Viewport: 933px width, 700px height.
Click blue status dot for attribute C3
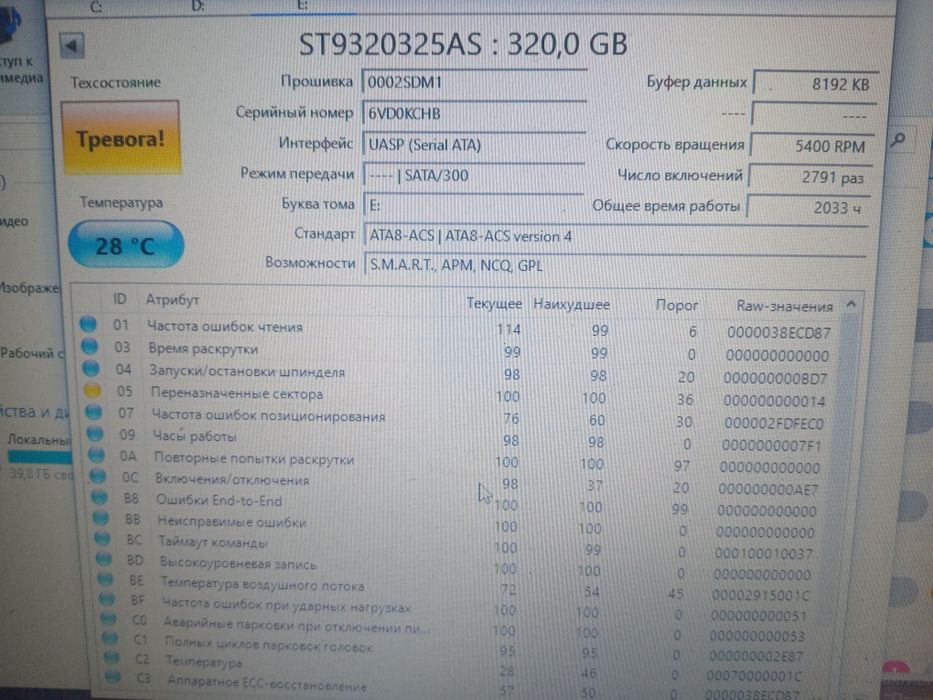point(112,677)
